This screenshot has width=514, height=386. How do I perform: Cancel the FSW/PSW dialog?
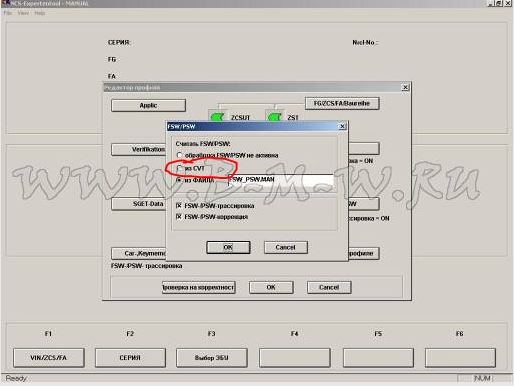(286, 247)
